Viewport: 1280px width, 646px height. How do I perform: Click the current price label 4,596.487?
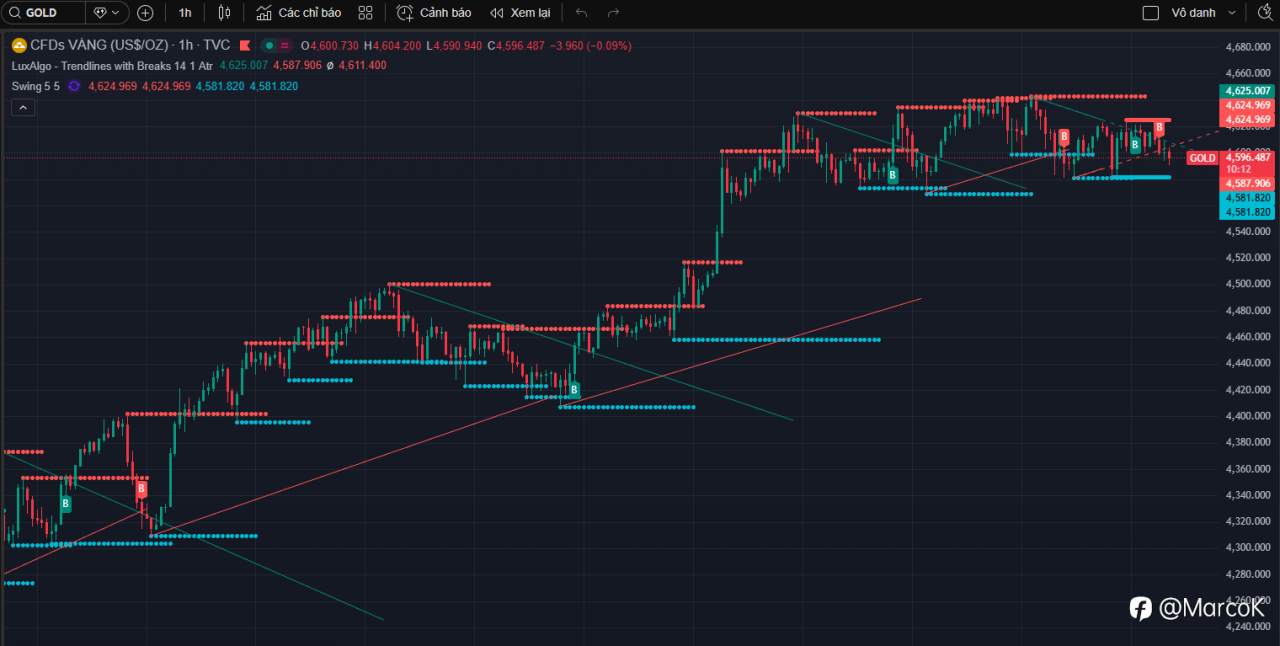[1247, 157]
